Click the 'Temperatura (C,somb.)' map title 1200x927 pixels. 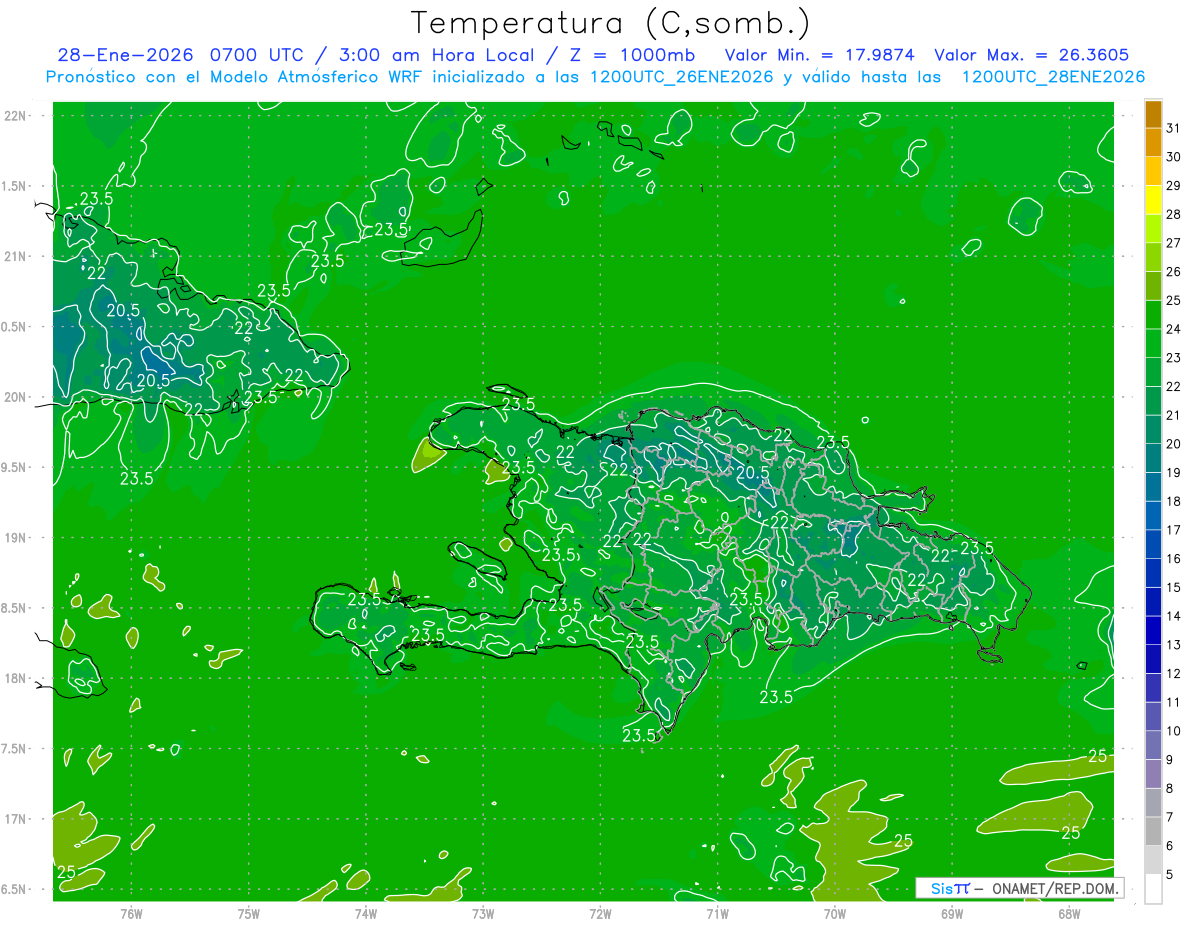pos(610,23)
